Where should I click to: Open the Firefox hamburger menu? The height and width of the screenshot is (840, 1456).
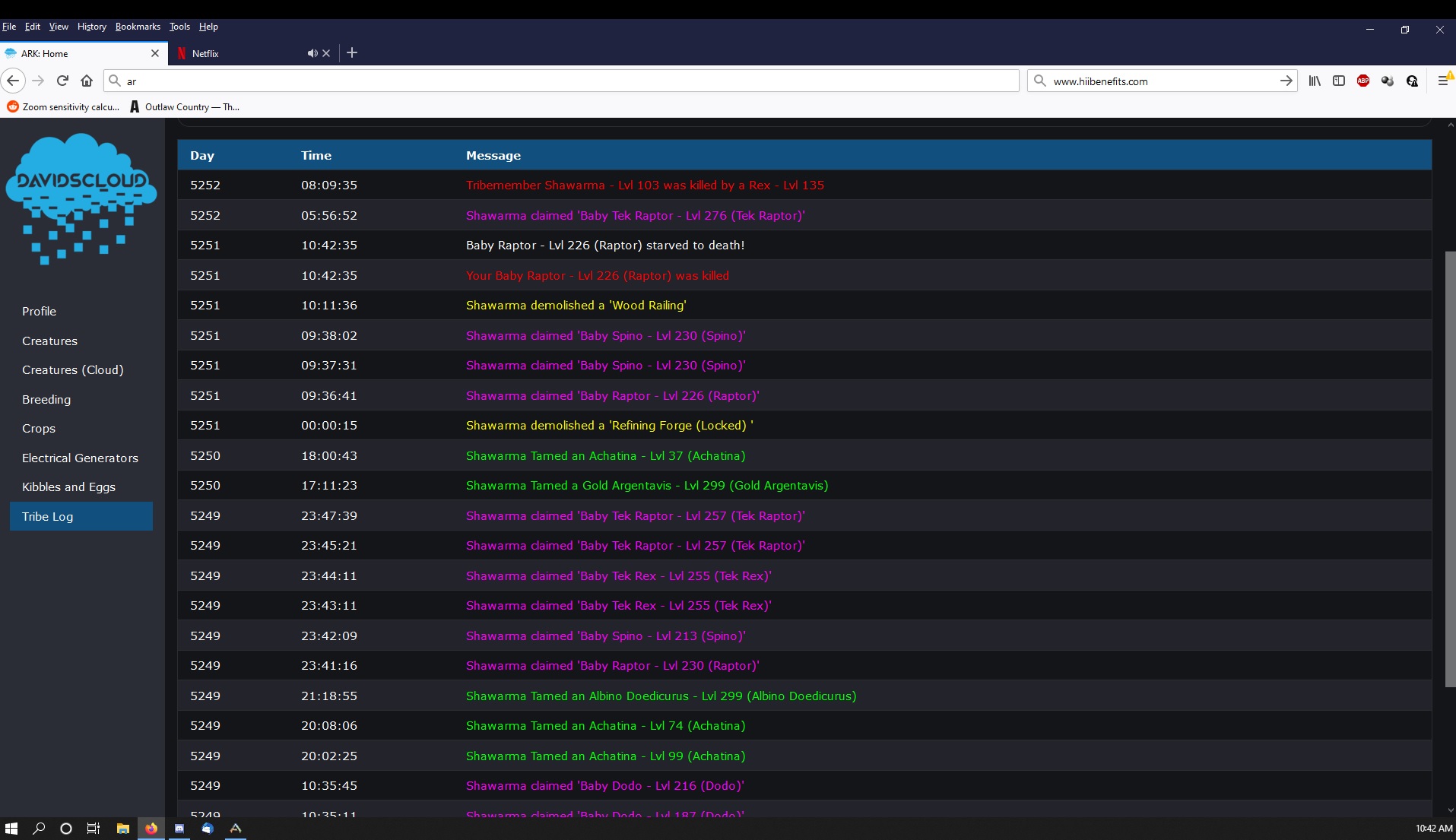click(1442, 81)
